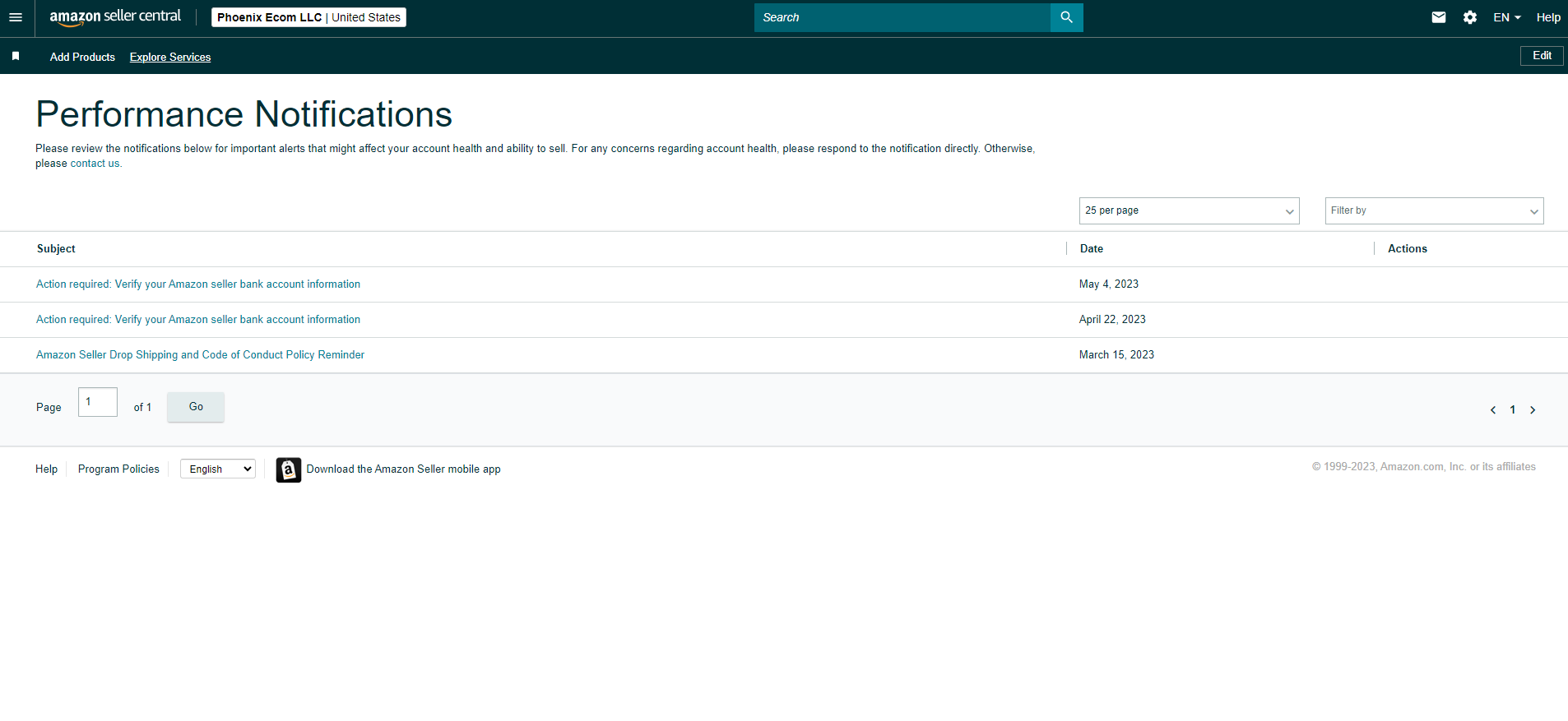Click the Date column header
Viewport: 1568px width, 721px height.
click(x=1092, y=249)
